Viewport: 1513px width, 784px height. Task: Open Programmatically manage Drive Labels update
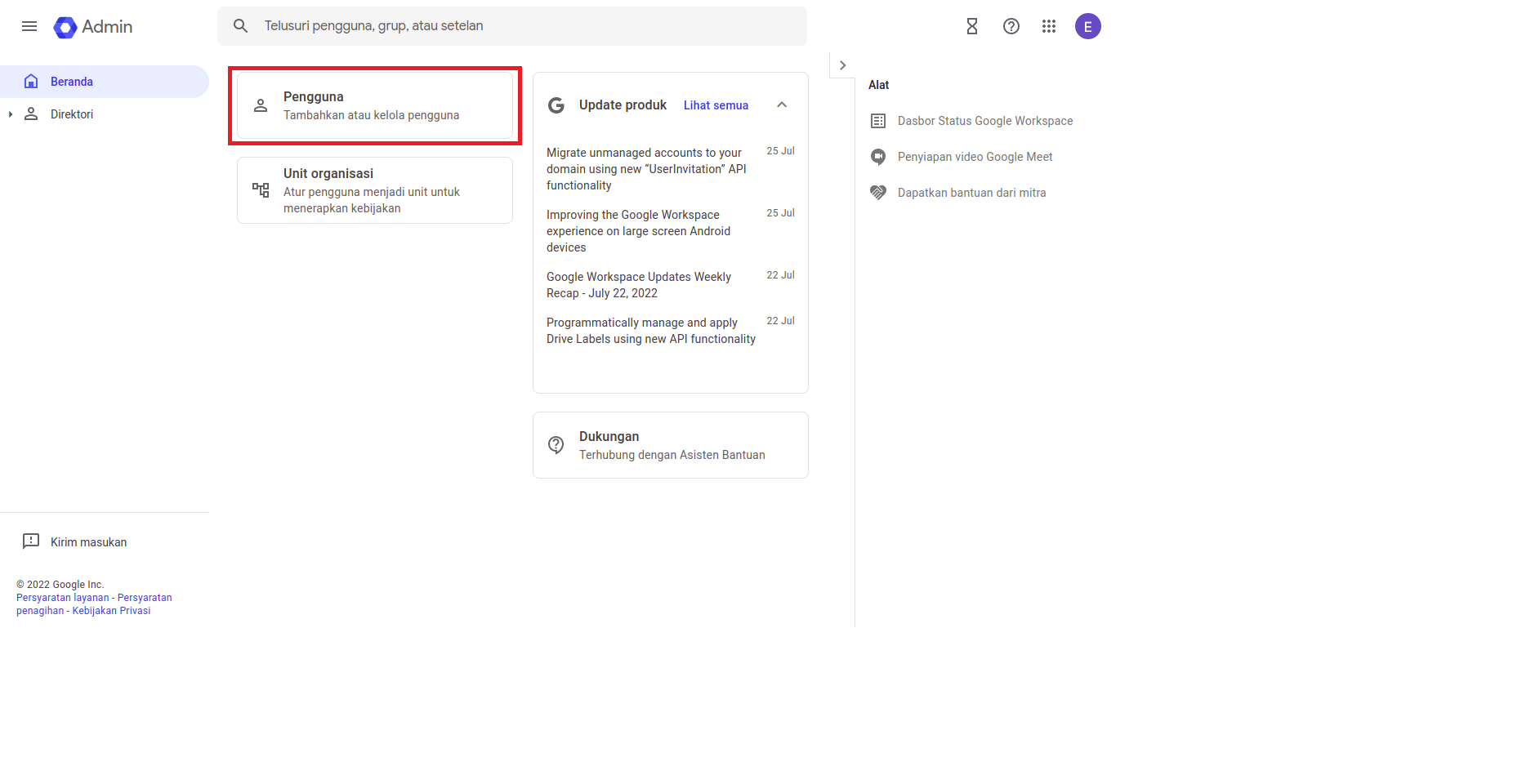651,331
